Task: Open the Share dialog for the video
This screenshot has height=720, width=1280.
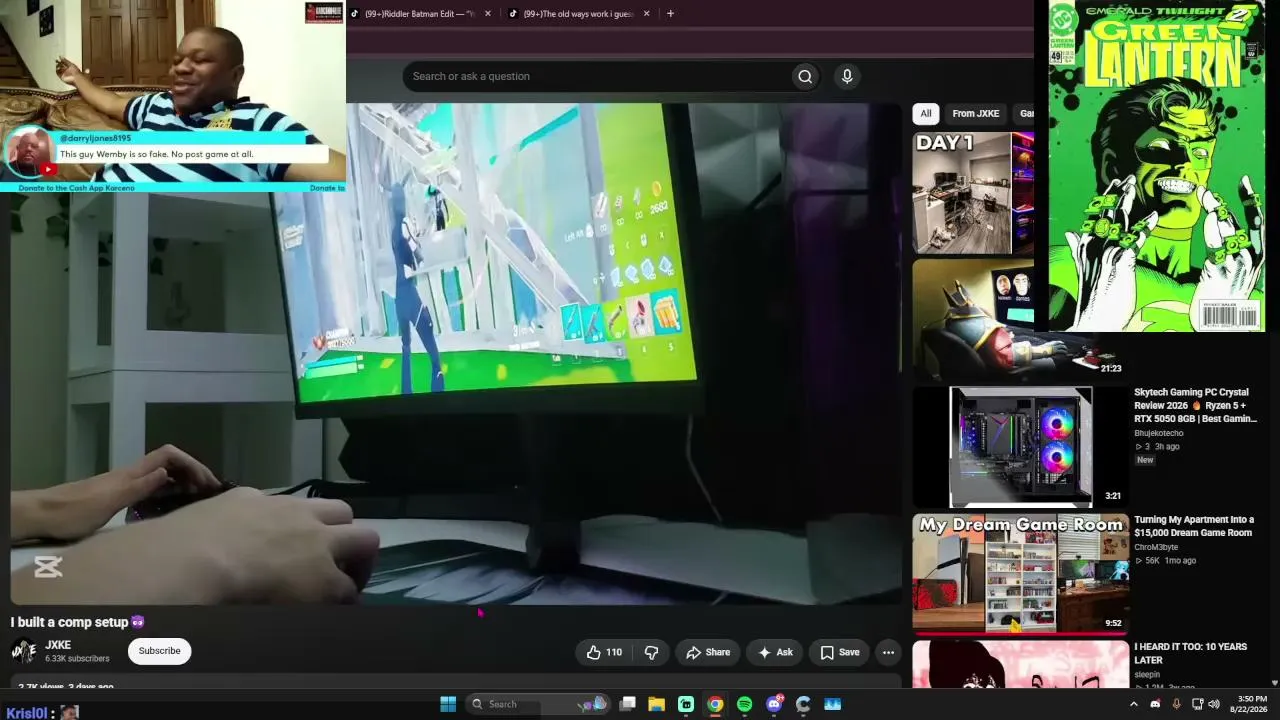Action: (x=708, y=652)
